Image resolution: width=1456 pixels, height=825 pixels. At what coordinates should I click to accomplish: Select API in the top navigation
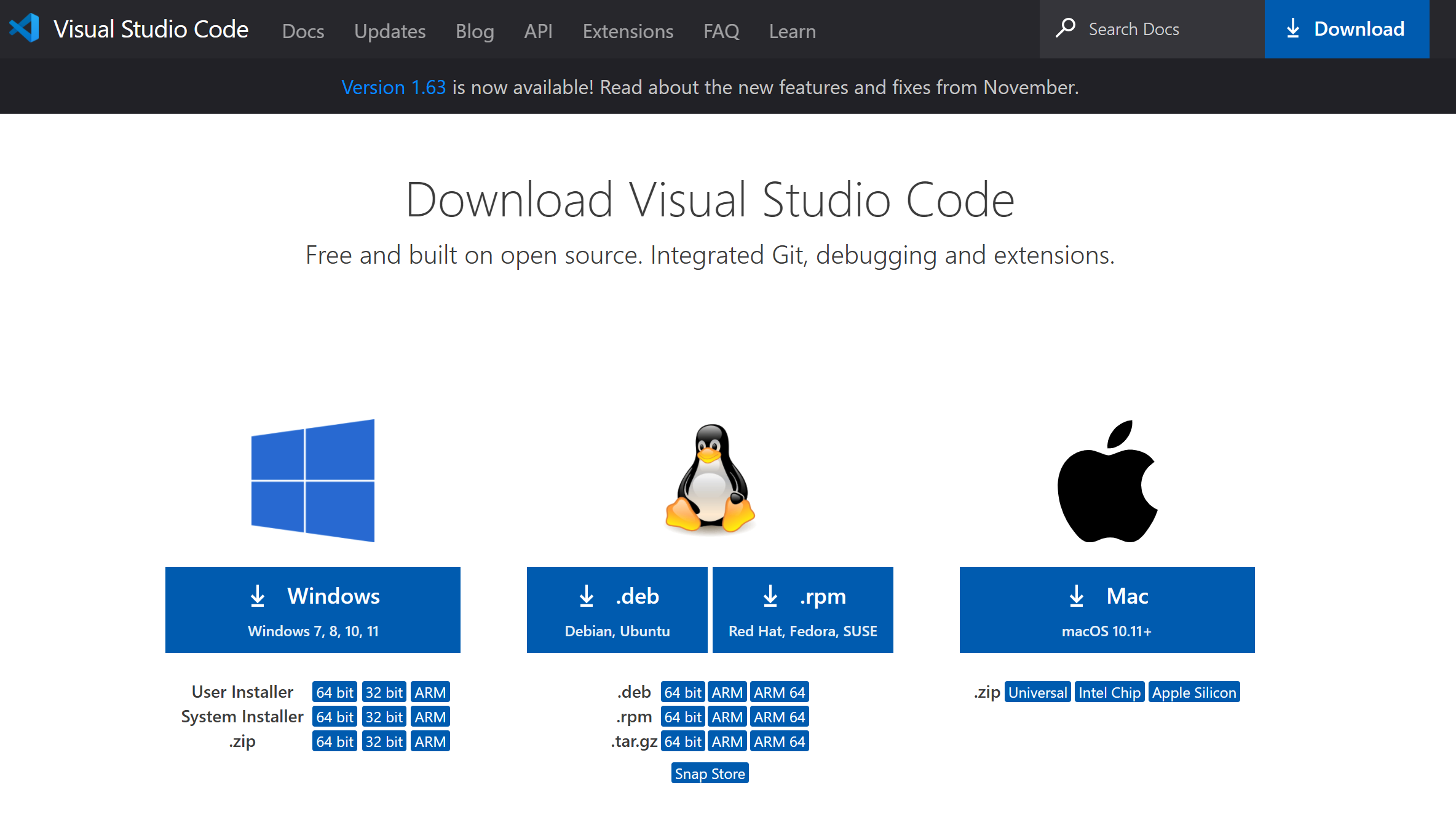pos(538,31)
